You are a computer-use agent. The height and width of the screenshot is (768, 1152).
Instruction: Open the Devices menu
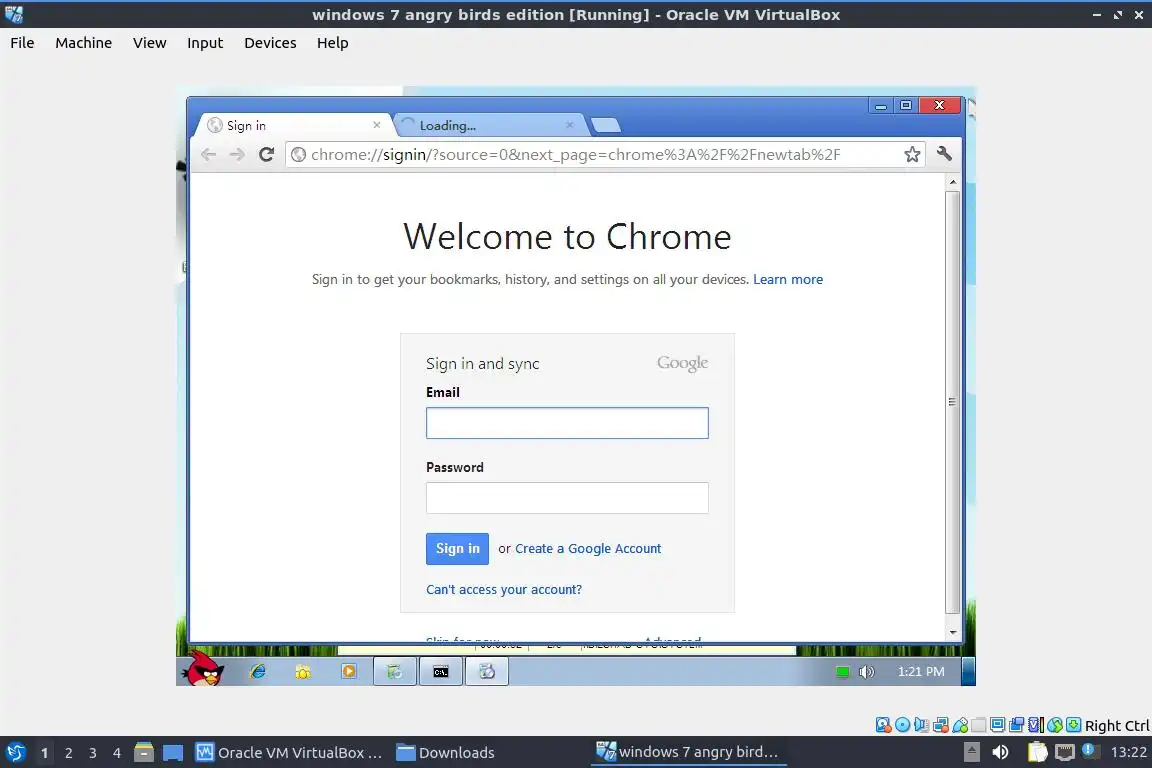[x=270, y=43]
